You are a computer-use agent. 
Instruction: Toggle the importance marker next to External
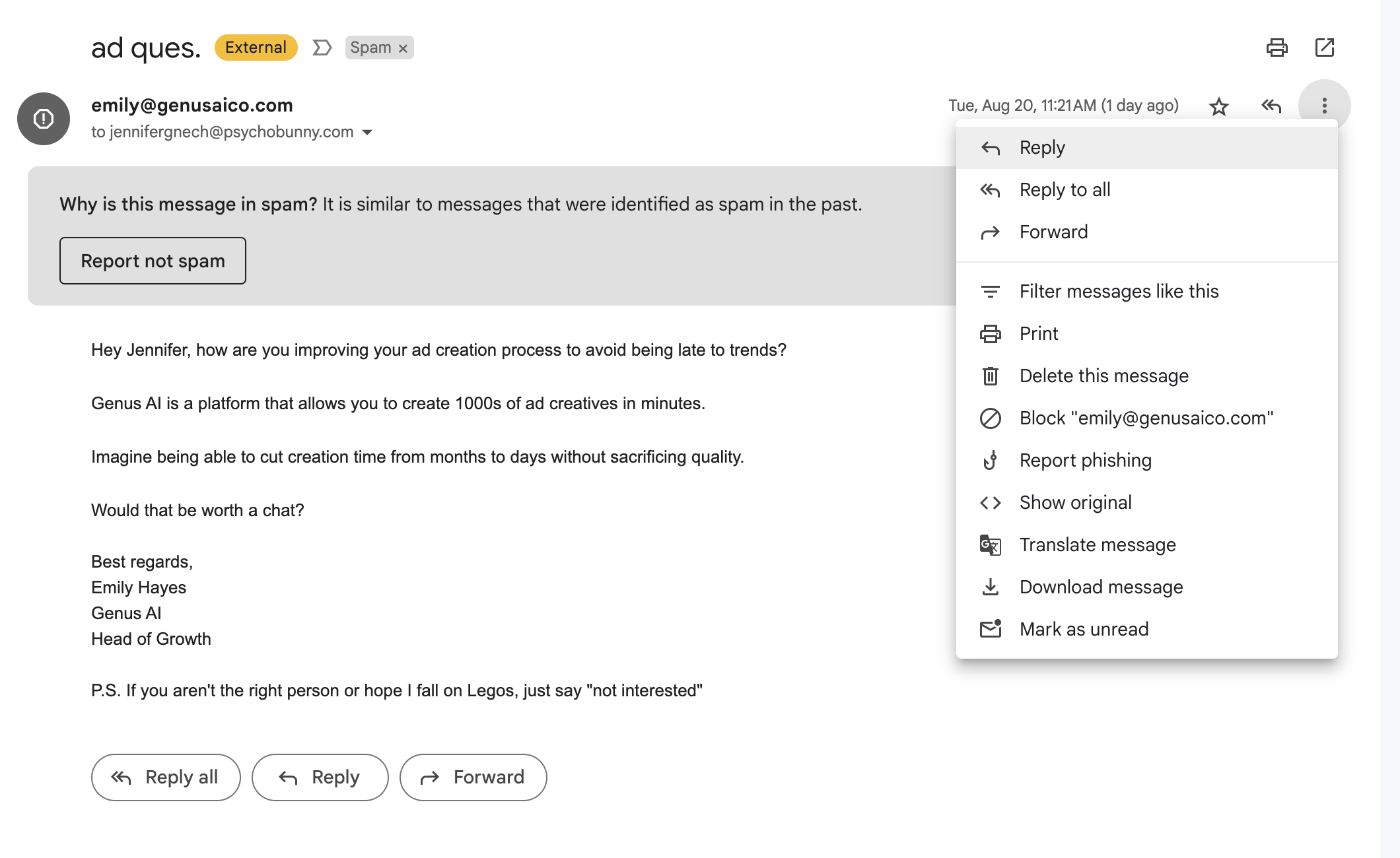322,48
